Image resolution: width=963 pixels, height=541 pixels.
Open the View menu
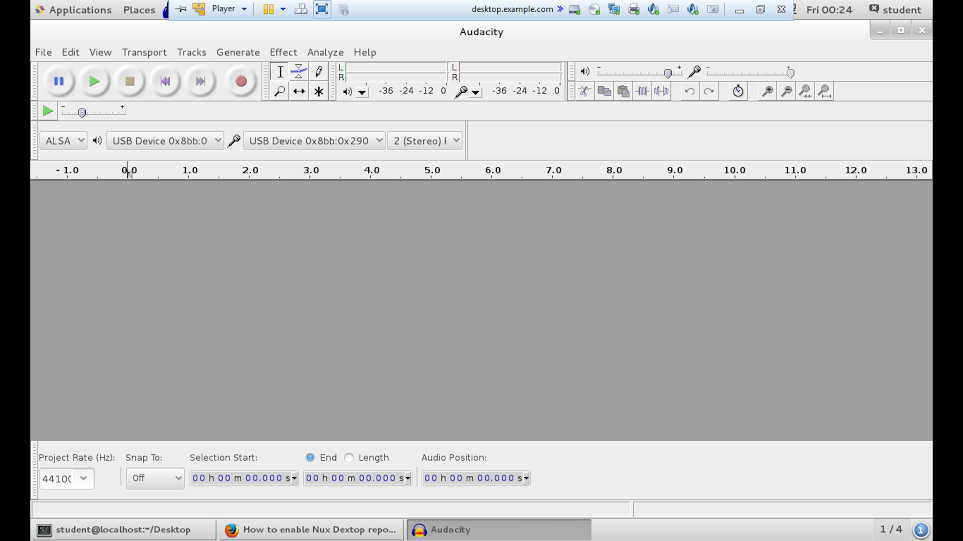(100, 52)
